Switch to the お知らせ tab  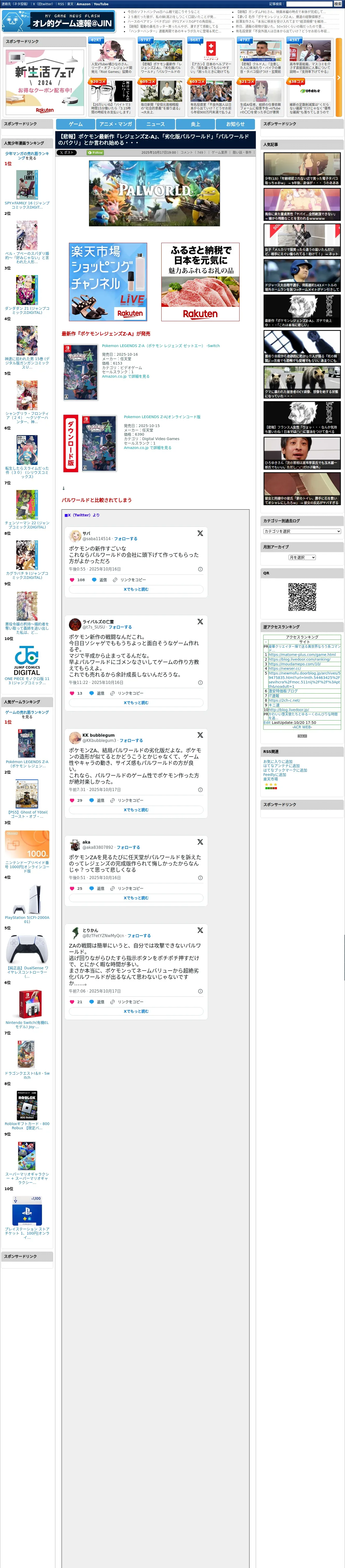pyautogui.click(x=236, y=124)
